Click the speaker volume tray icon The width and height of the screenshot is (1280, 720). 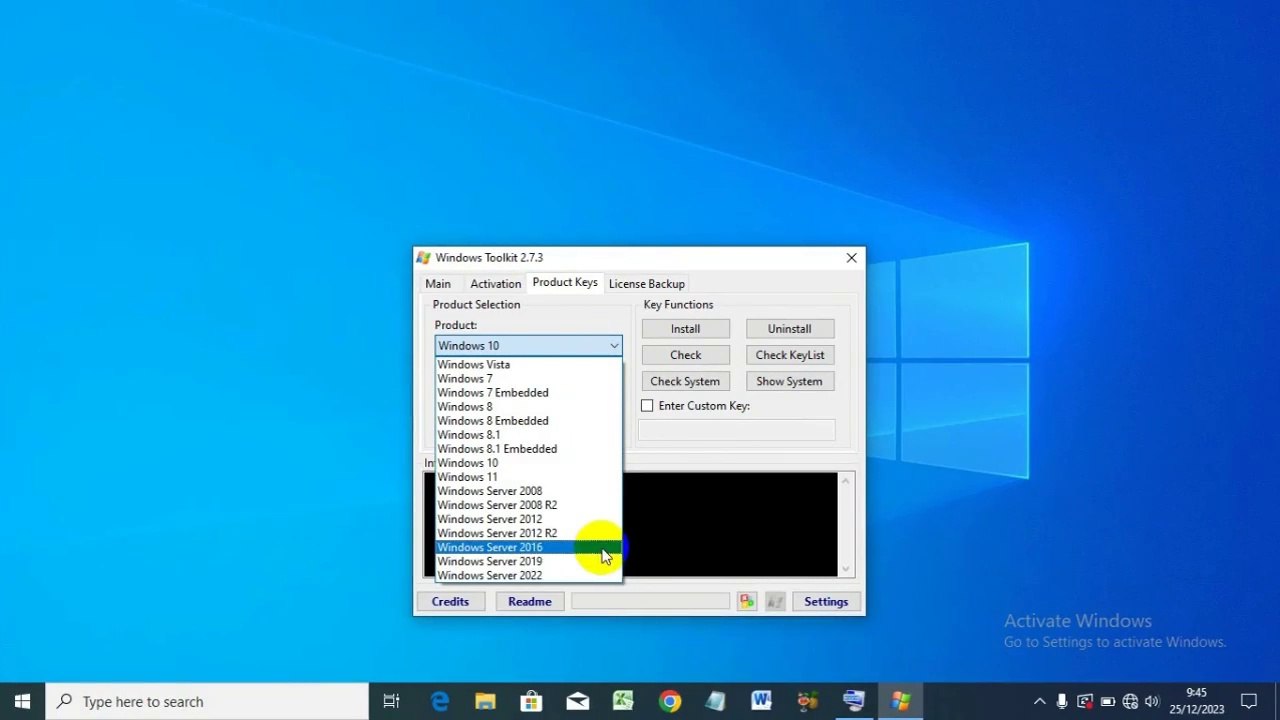click(1152, 702)
